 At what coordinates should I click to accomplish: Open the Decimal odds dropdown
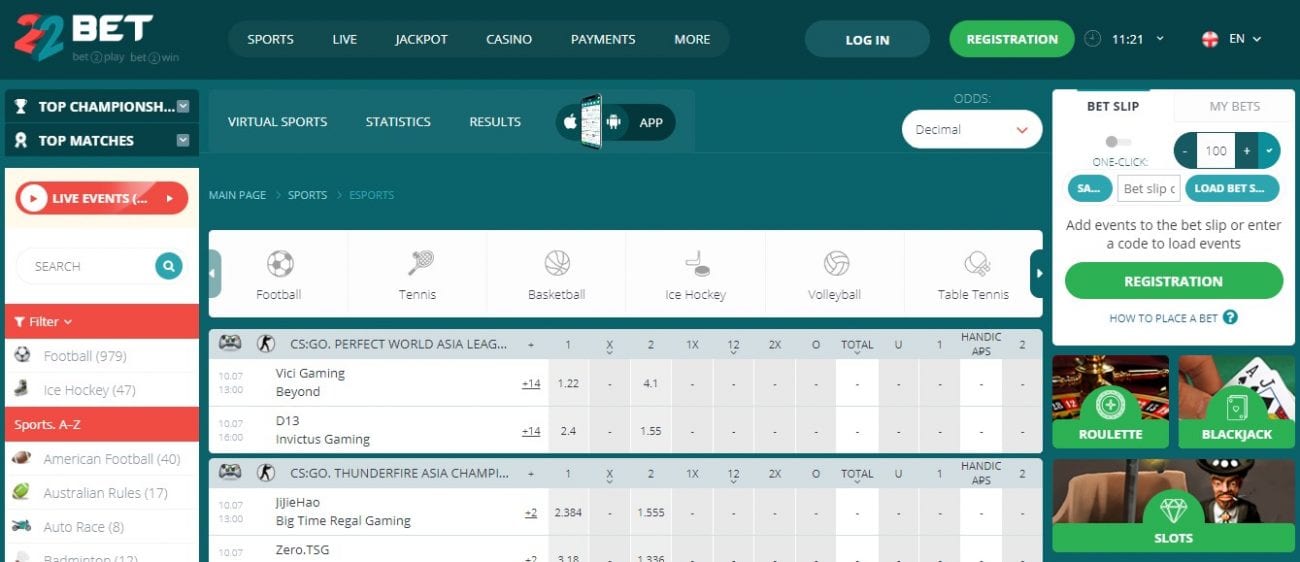coord(972,129)
